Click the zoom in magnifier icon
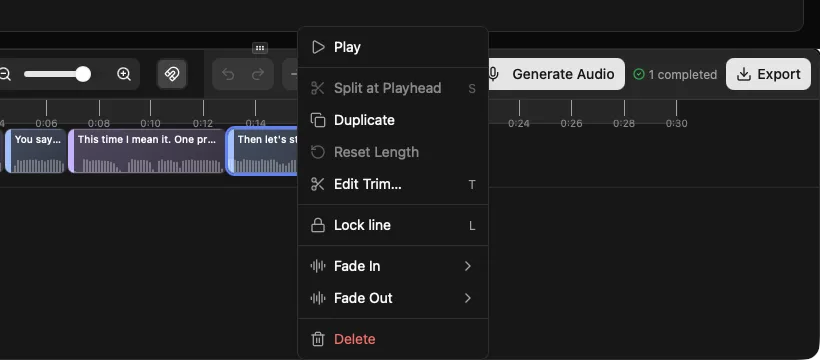Viewport: 820px width, 360px height. pos(124,74)
